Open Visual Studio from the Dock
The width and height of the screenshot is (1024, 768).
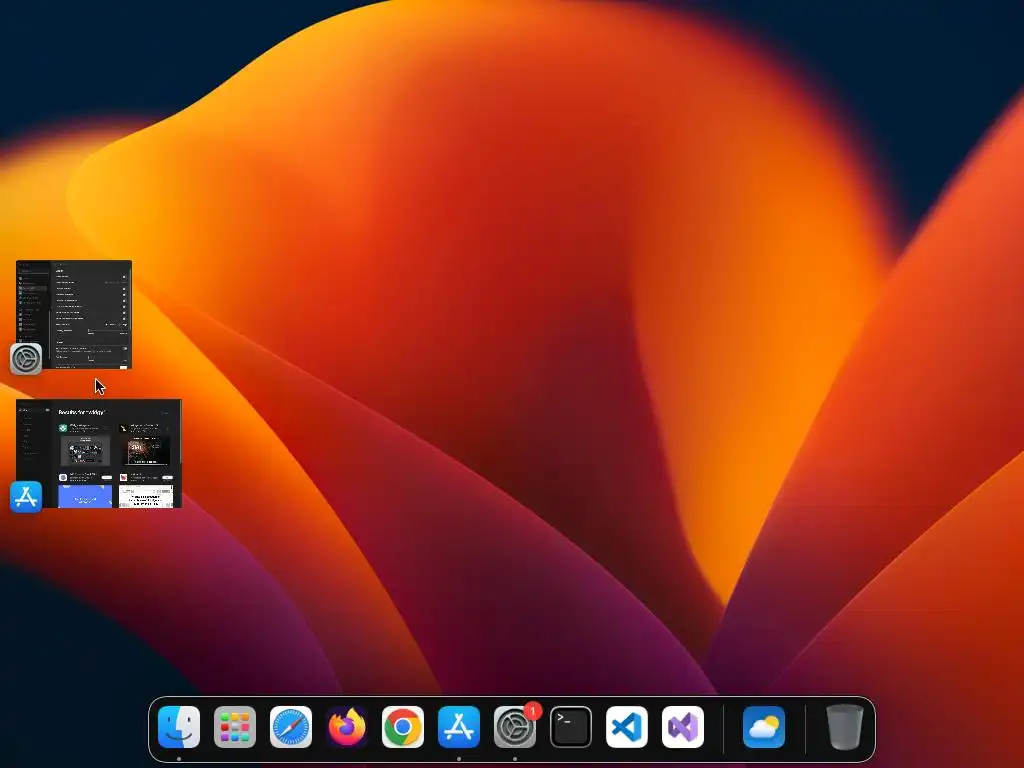[x=683, y=727]
